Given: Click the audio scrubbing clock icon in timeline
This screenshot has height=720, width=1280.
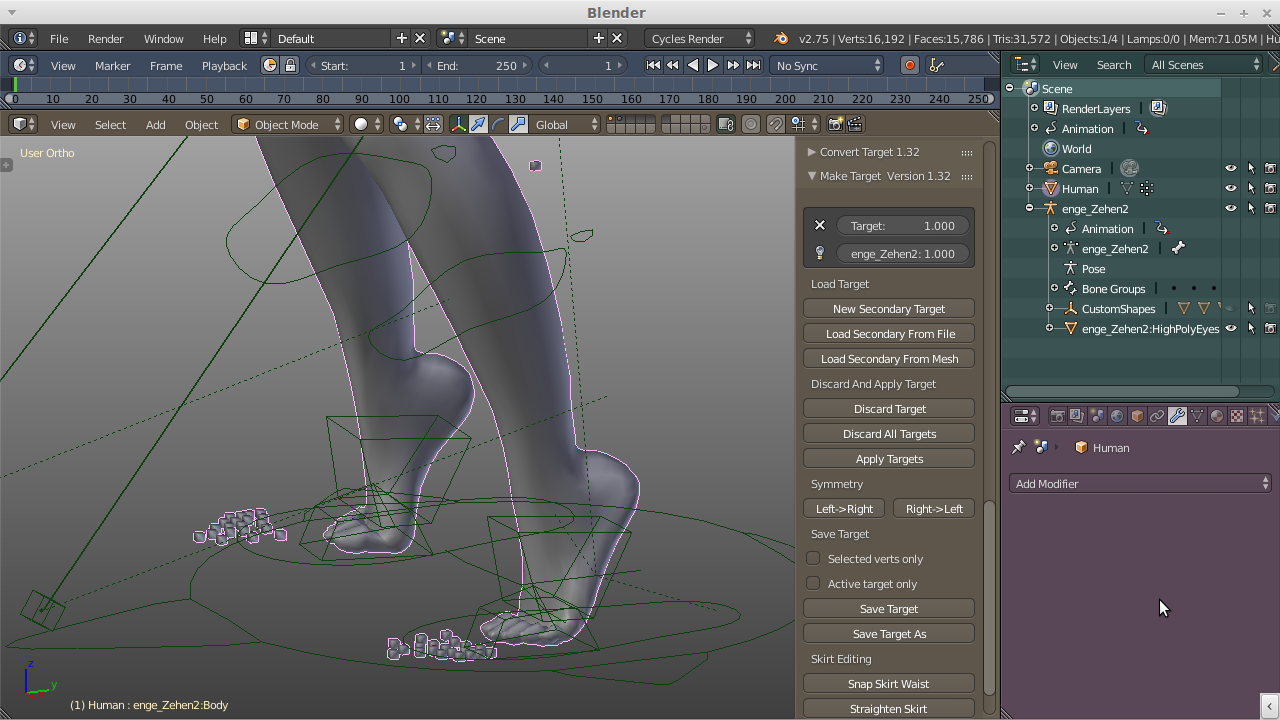Looking at the screenshot, I should [270, 65].
